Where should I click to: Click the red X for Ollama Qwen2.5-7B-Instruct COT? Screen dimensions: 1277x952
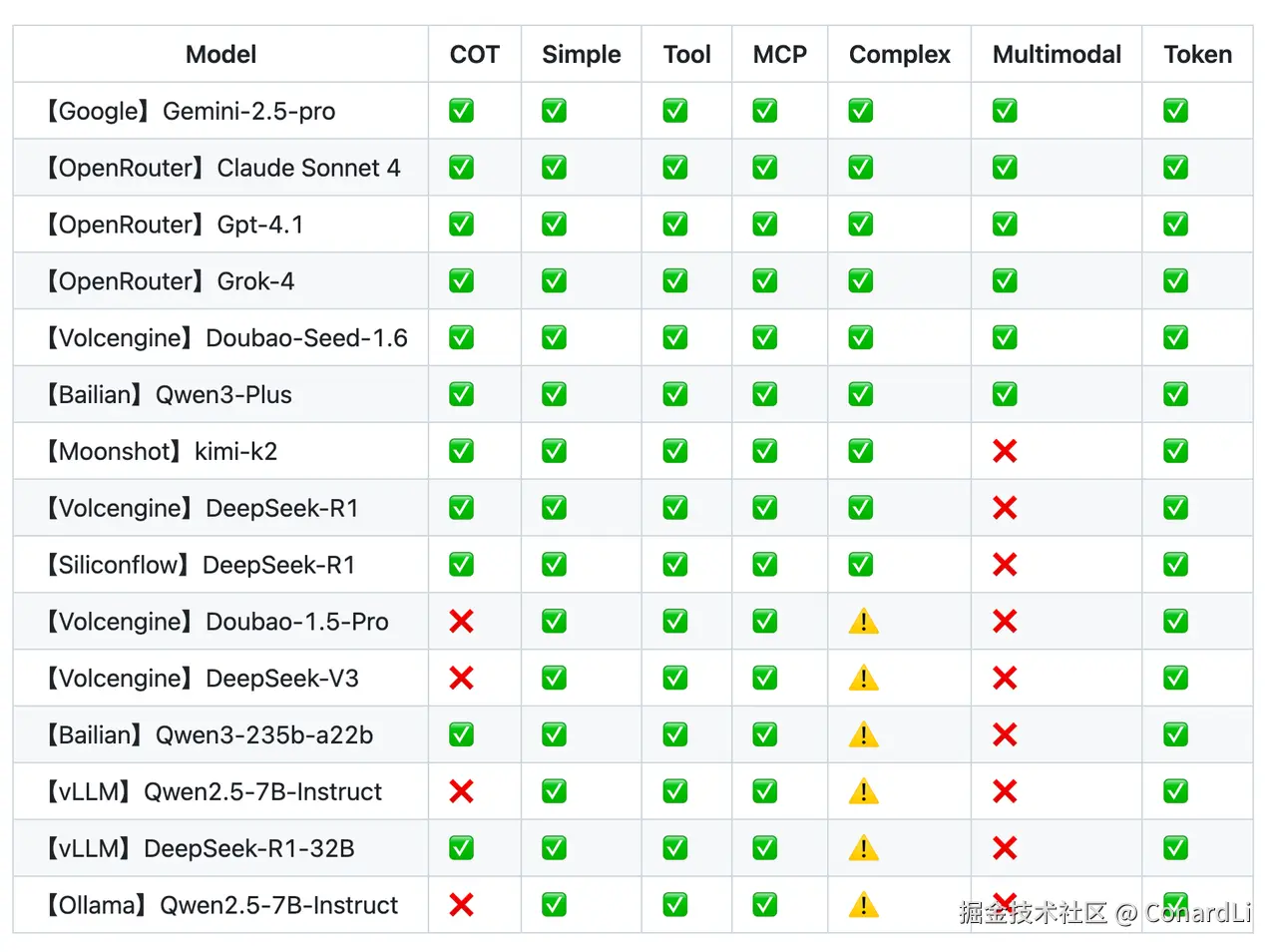coord(461,905)
